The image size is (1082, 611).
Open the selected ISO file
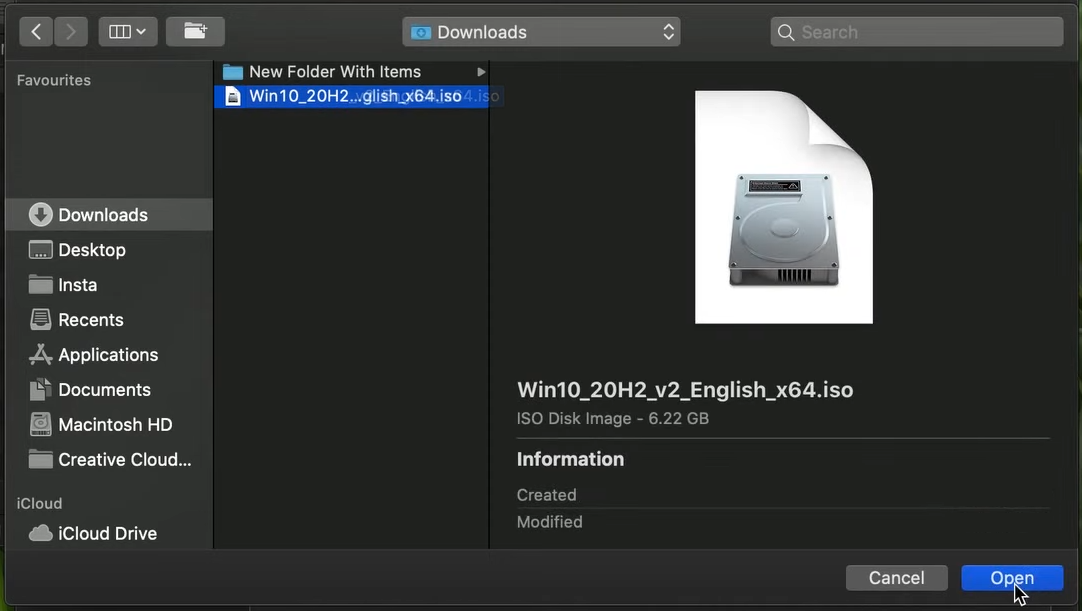click(1012, 578)
